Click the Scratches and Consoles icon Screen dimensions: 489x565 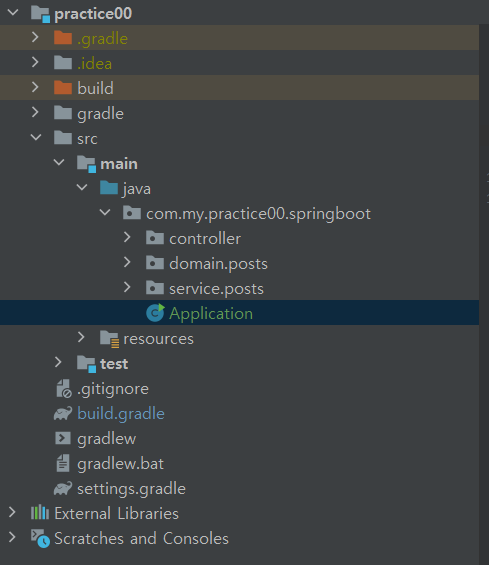(x=40, y=538)
